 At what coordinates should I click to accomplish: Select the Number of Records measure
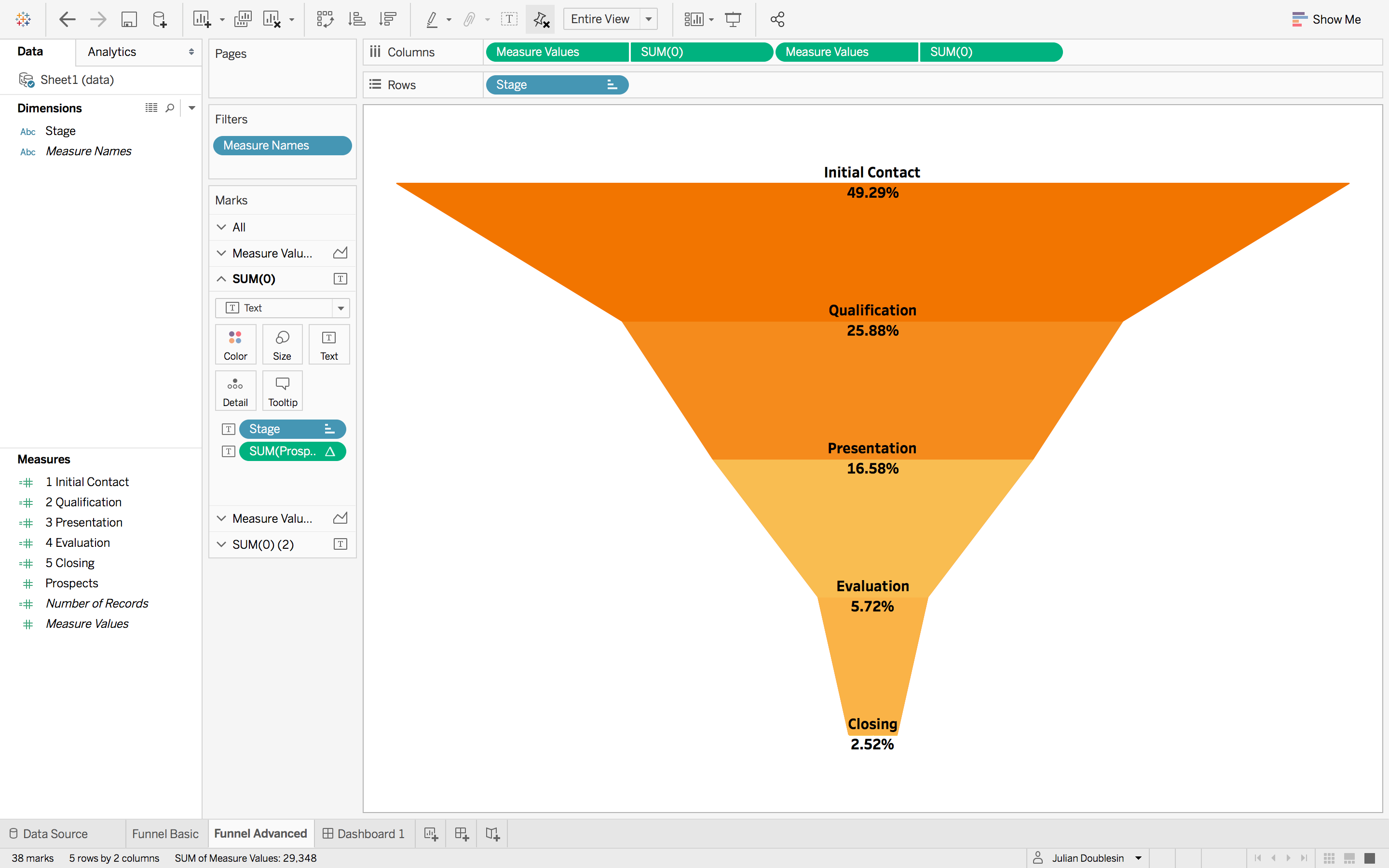97,603
